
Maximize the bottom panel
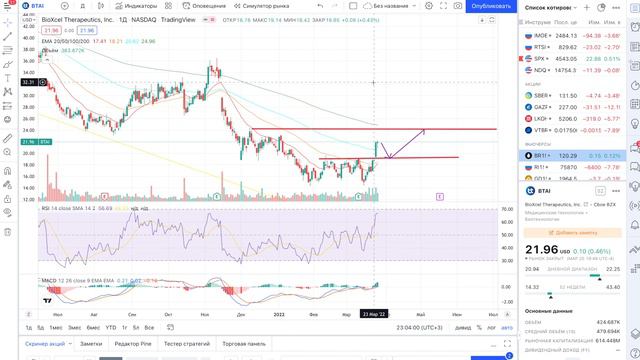pyautogui.click(x=507, y=344)
